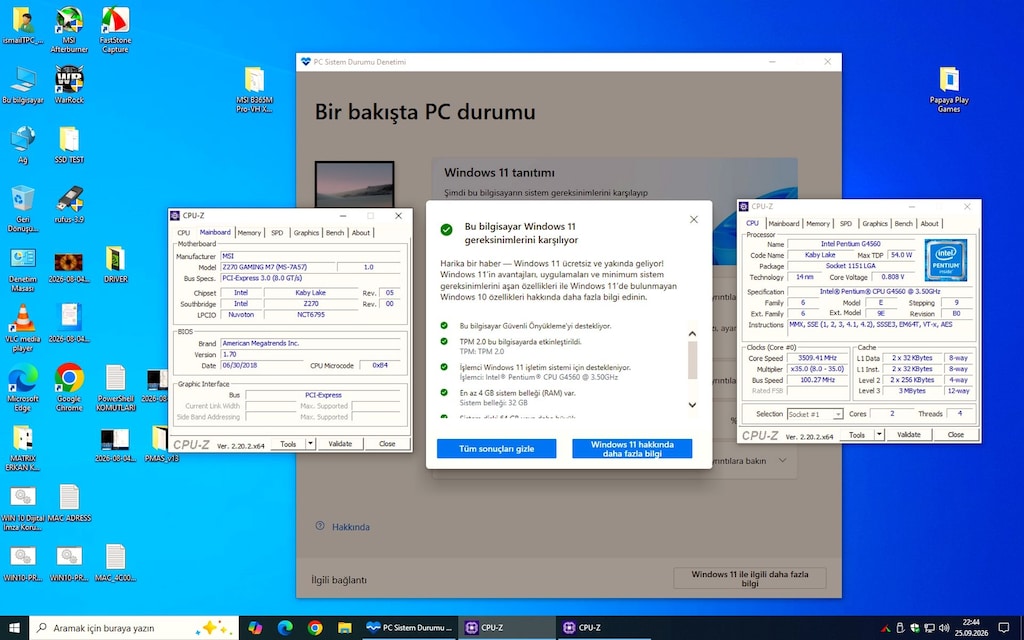The width and height of the screenshot is (1024, 640).
Task: Expand chevron beside 'ayrıntılara bakın' row
Action: click(782, 460)
